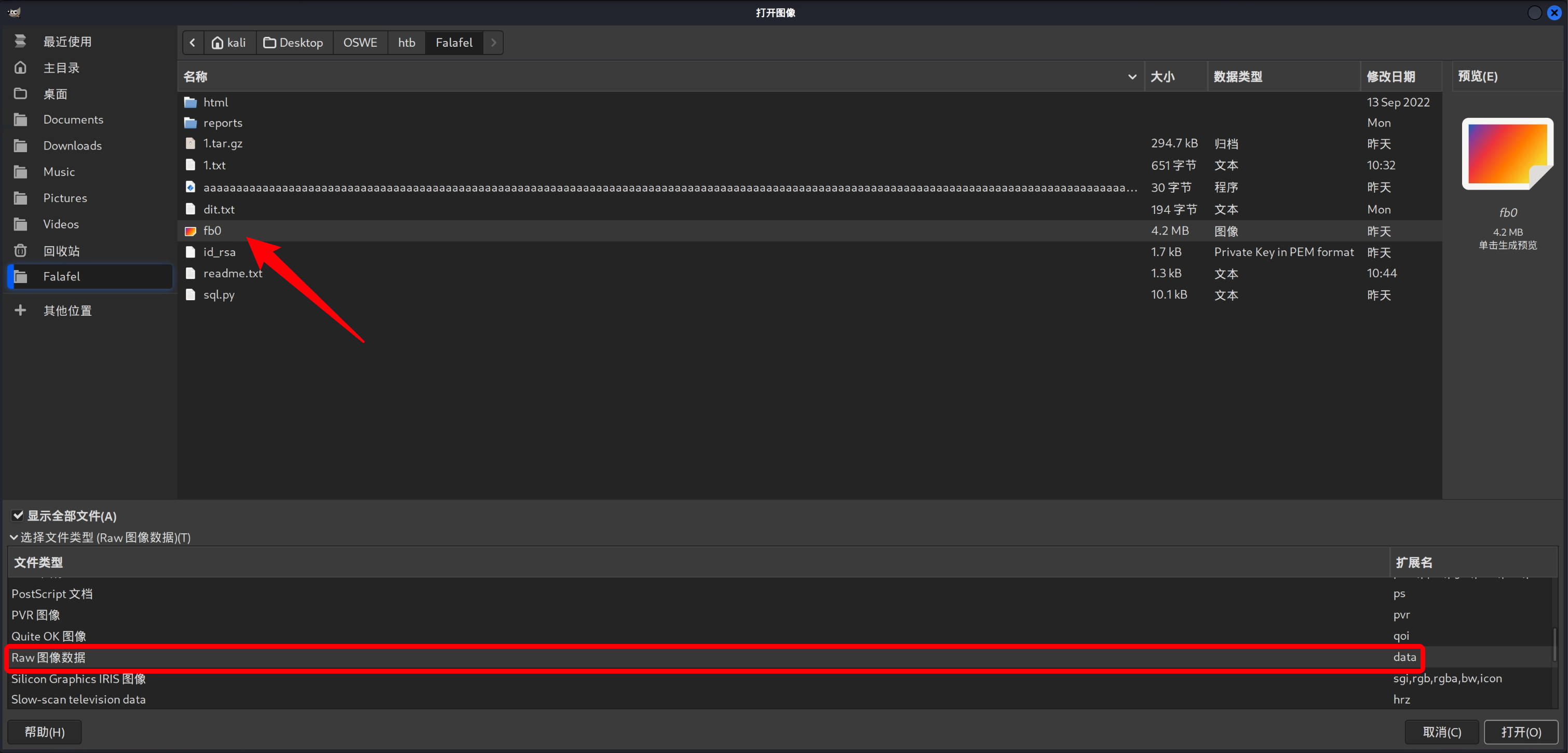Select the fb0 image file icon
The height and width of the screenshot is (753, 1568).
tap(191, 231)
